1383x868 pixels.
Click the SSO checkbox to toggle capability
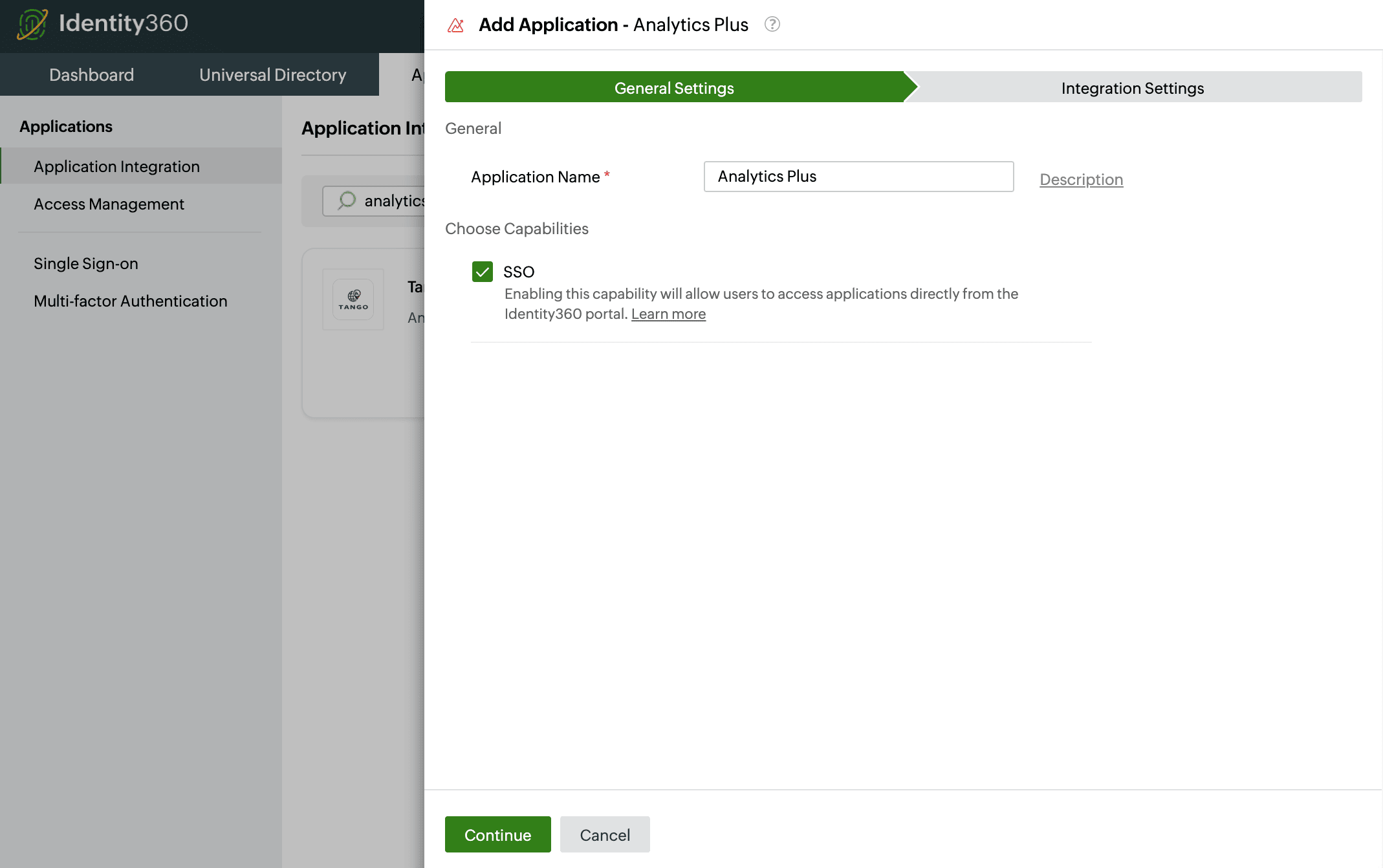tap(482, 271)
